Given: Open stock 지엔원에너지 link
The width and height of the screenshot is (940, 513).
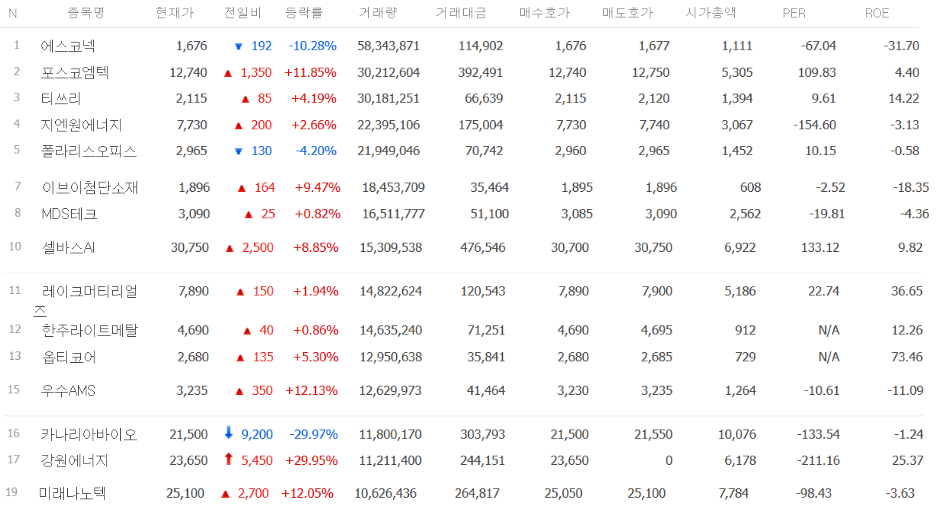Looking at the screenshot, I should point(82,125).
